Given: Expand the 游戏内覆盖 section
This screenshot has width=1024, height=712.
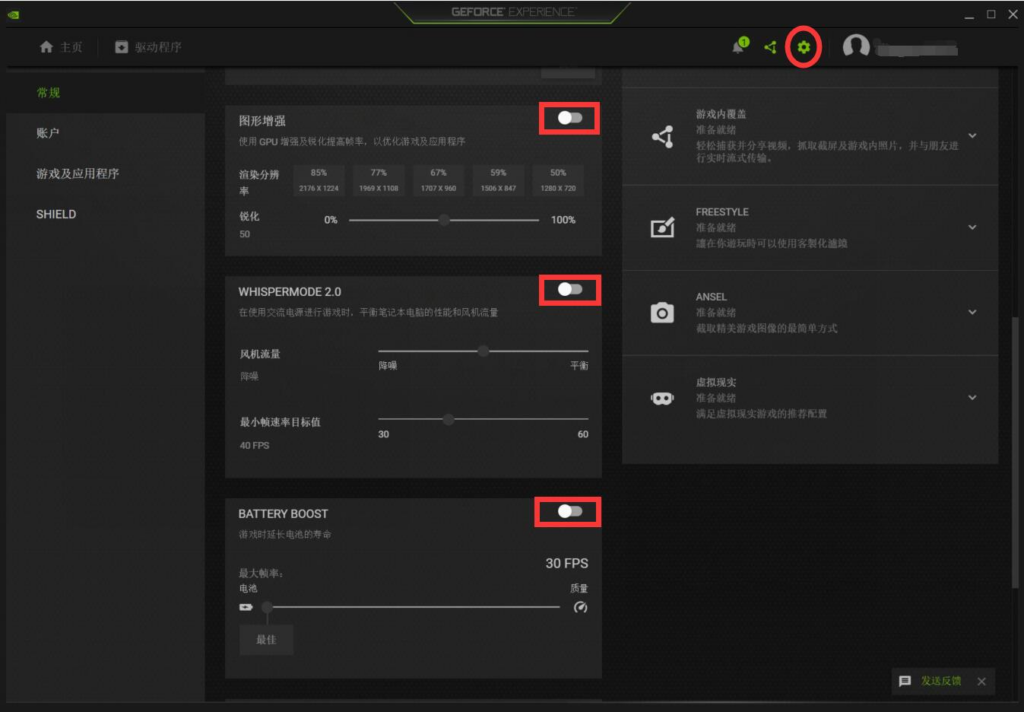Looking at the screenshot, I should click(x=972, y=136).
